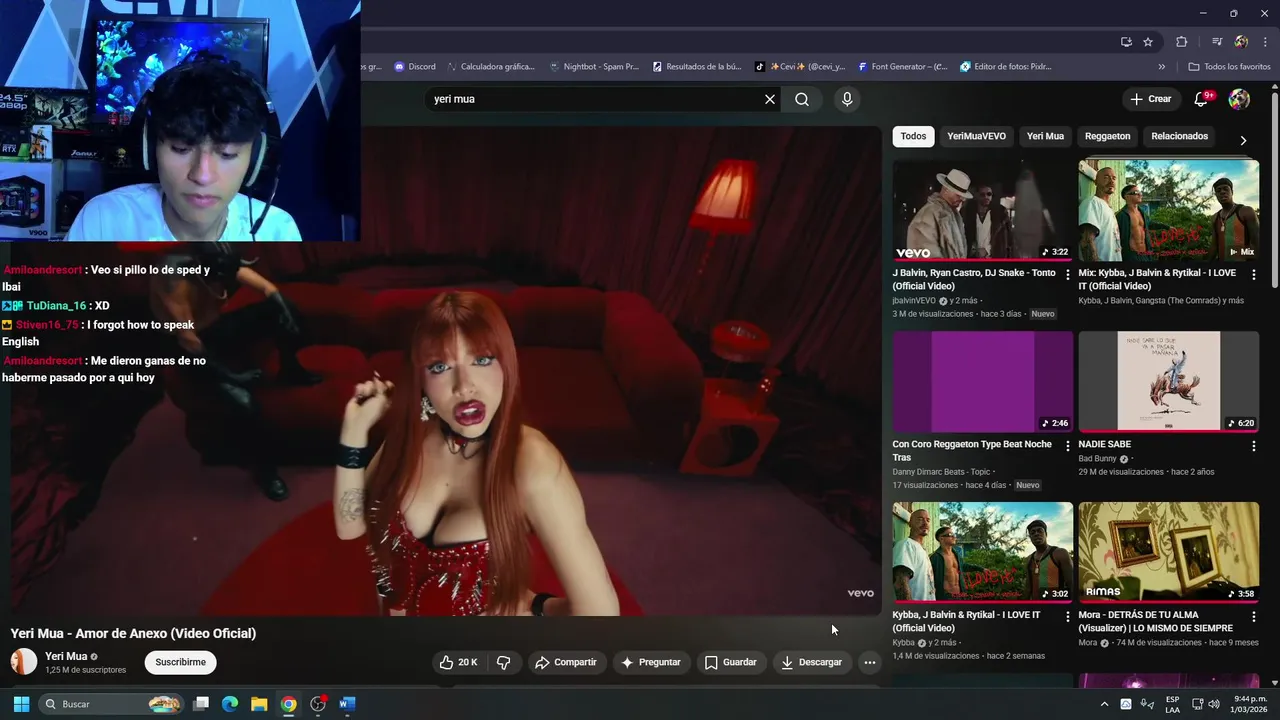This screenshot has width=1280, height=720.
Task: Click Yeri Mua channel name
Action: click(66, 656)
